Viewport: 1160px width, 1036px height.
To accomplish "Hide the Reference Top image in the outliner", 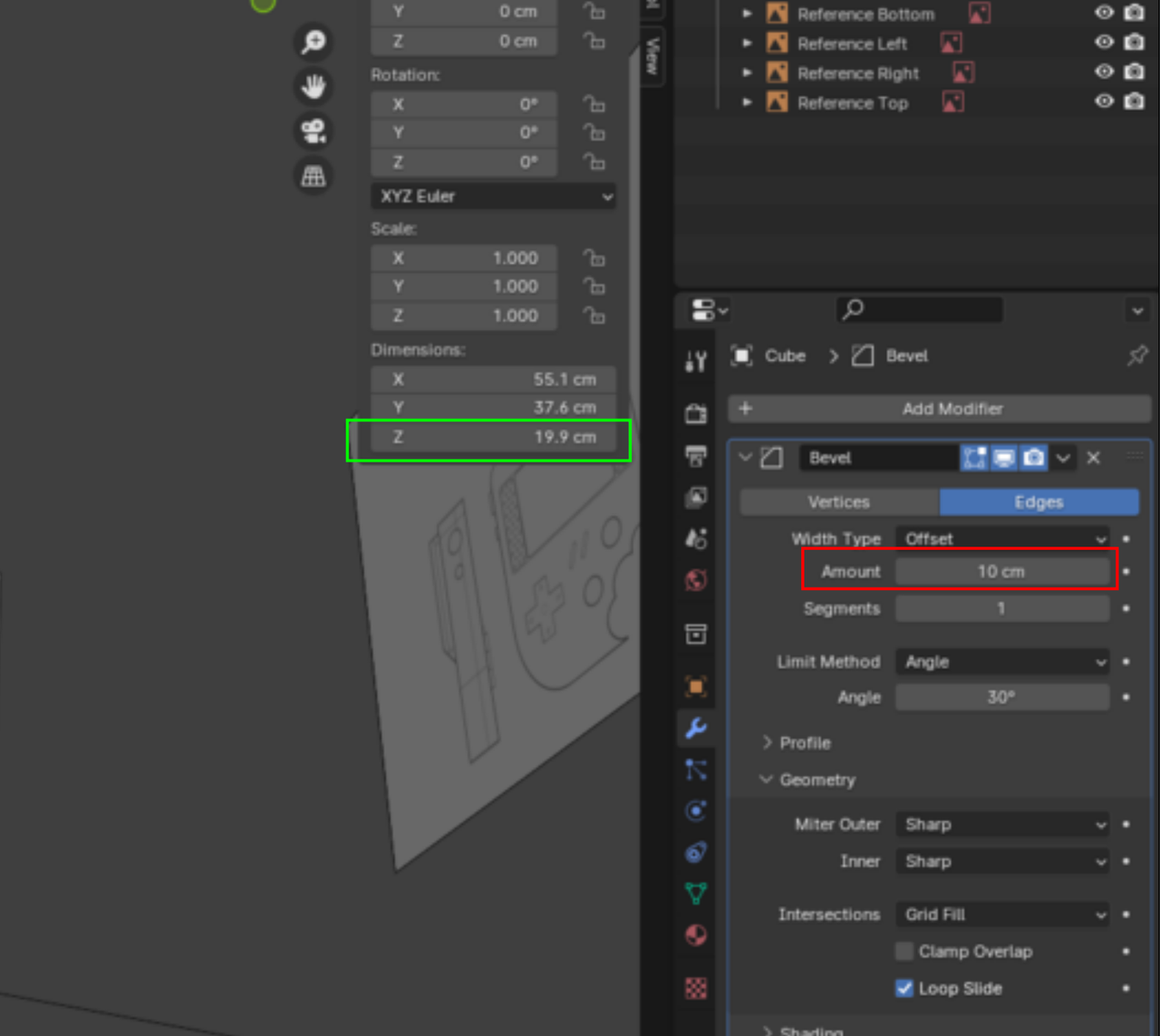I will tap(1104, 102).
